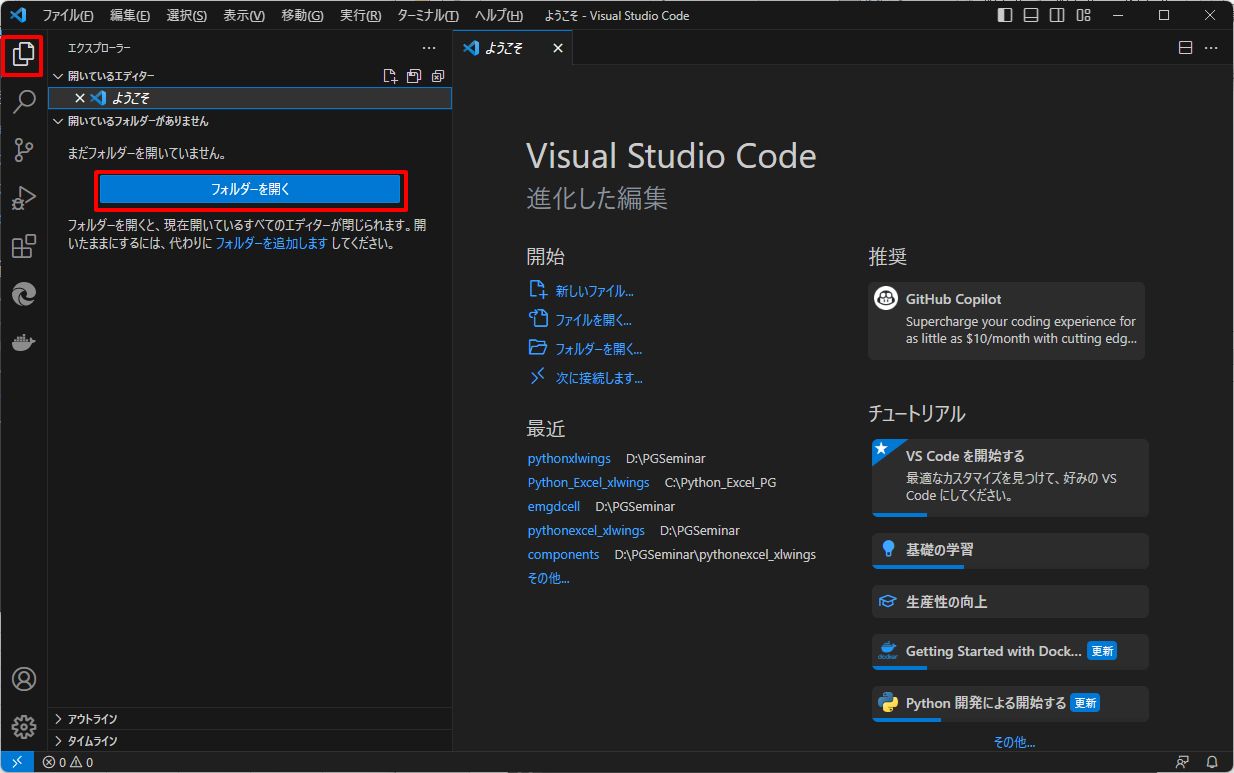
Task: Open the Manage gear icon
Action: coord(24,726)
